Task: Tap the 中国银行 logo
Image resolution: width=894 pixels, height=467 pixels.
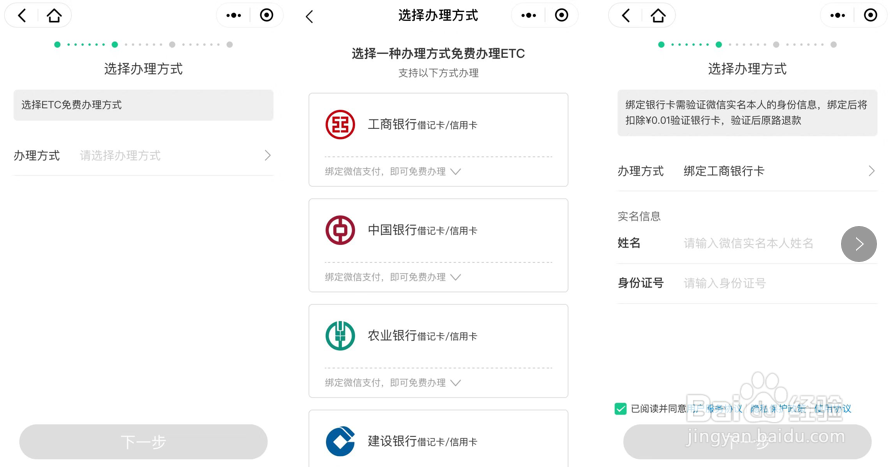Action: [x=340, y=230]
